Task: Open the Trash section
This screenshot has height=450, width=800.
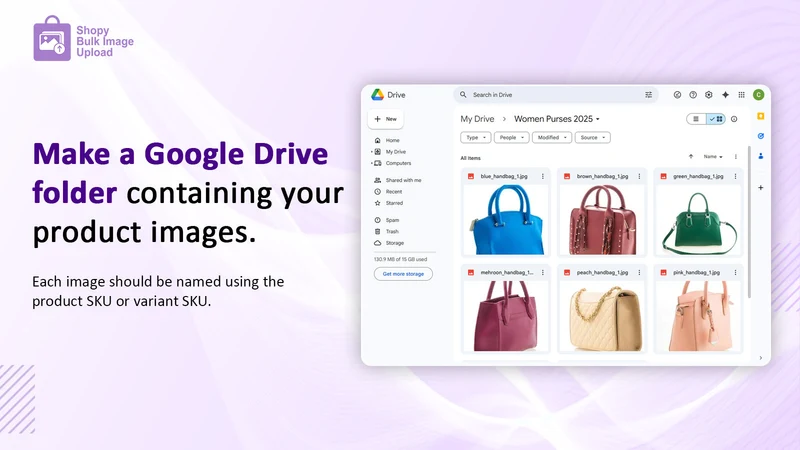Action: click(x=392, y=232)
